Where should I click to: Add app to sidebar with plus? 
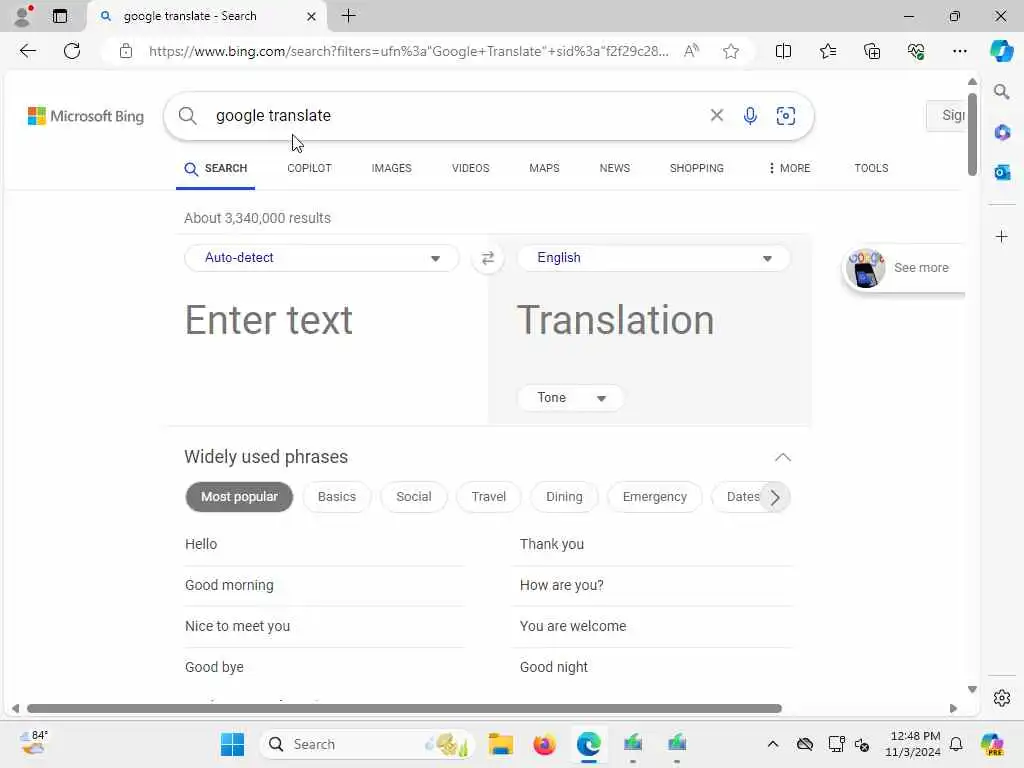tap(1002, 236)
